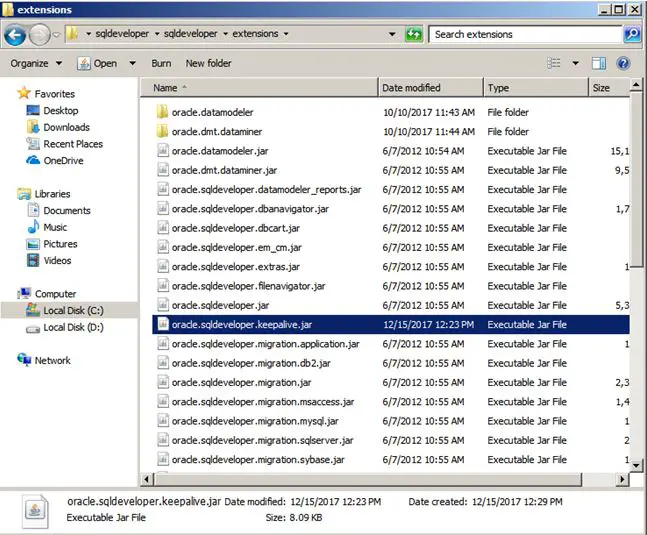Image resolution: width=647 pixels, height=535 pixels.
Task: Expand arrow after extensions breadcrumb
Action: pos(286,34)
